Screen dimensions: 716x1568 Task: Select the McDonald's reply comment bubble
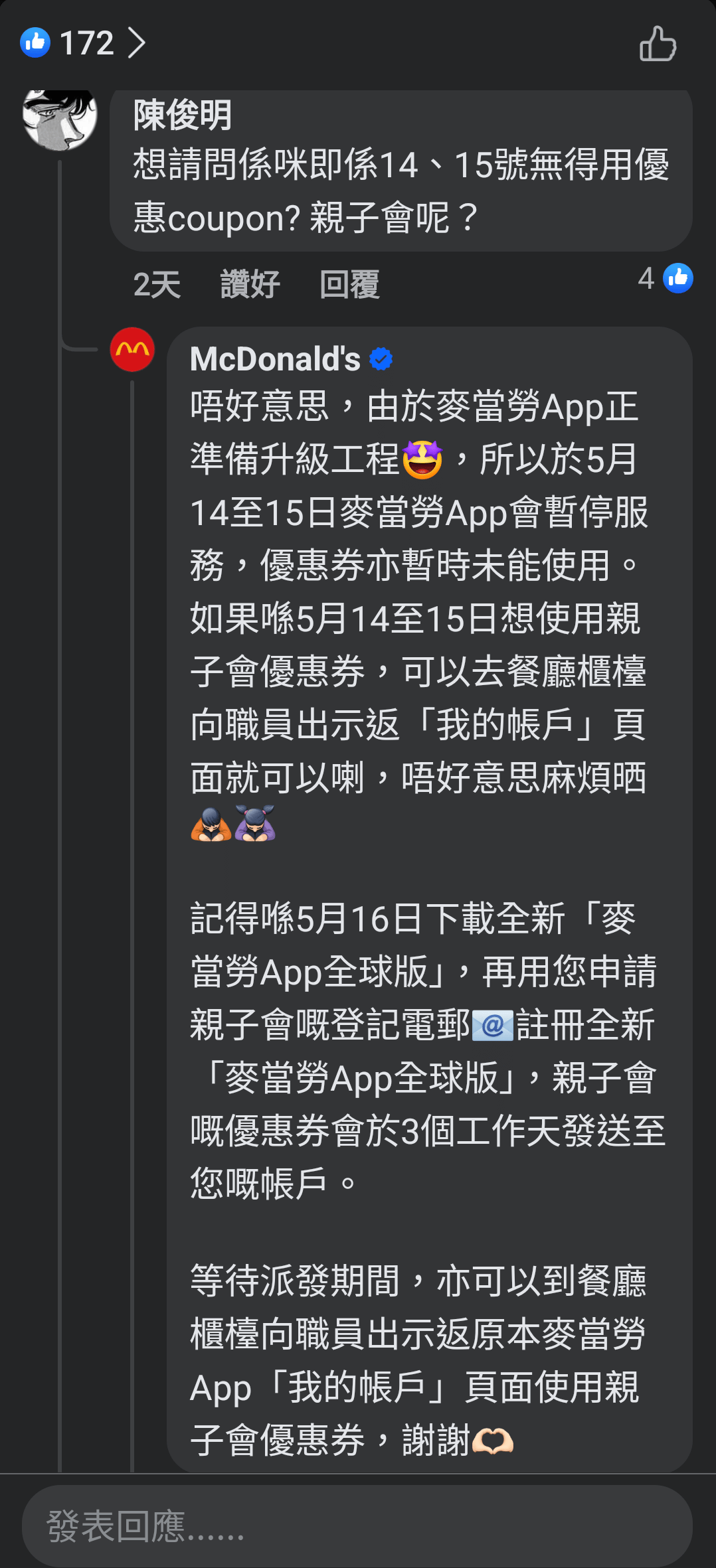[430, 900]
